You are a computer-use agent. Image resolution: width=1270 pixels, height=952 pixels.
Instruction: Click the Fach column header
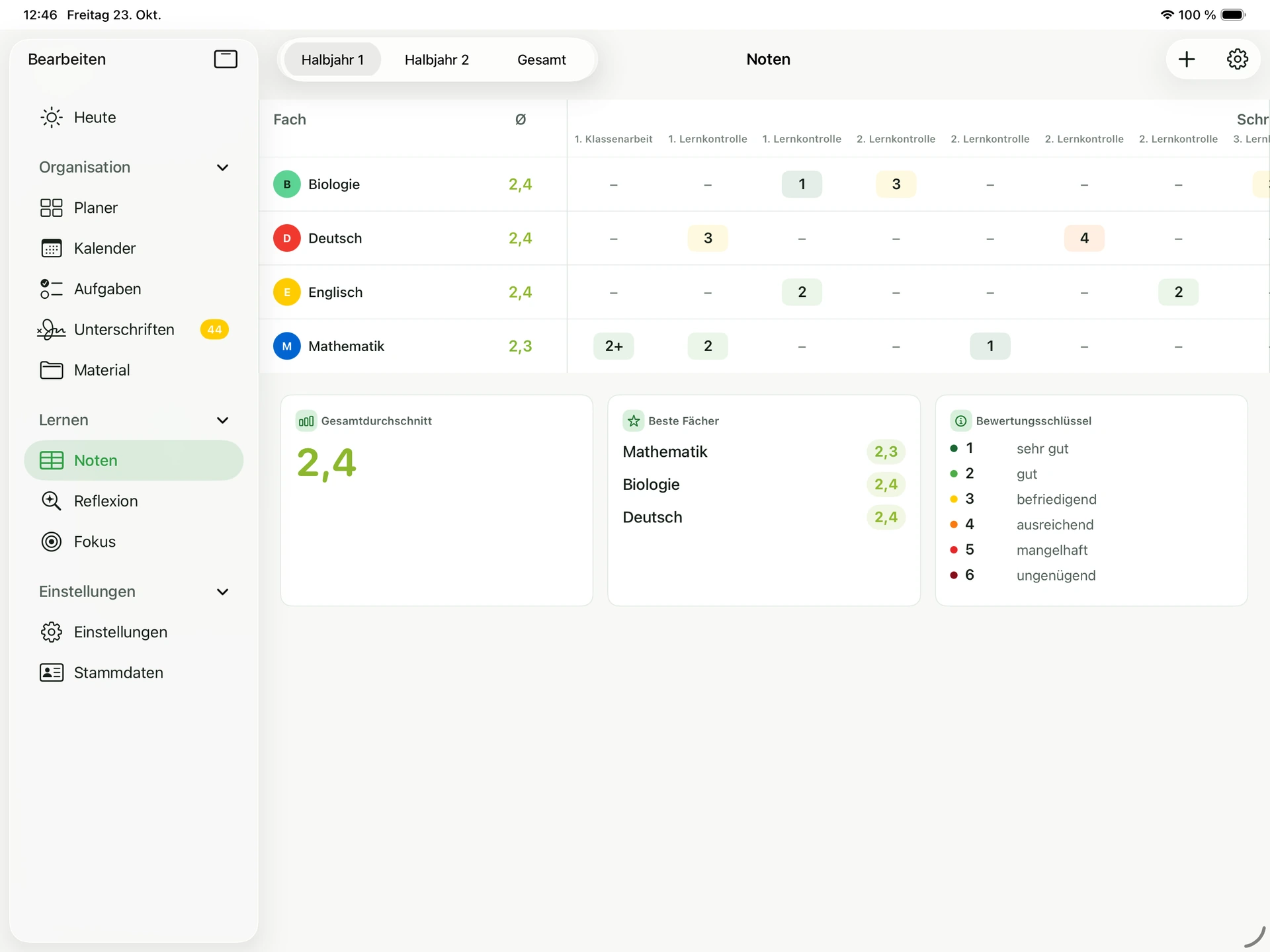290,120
